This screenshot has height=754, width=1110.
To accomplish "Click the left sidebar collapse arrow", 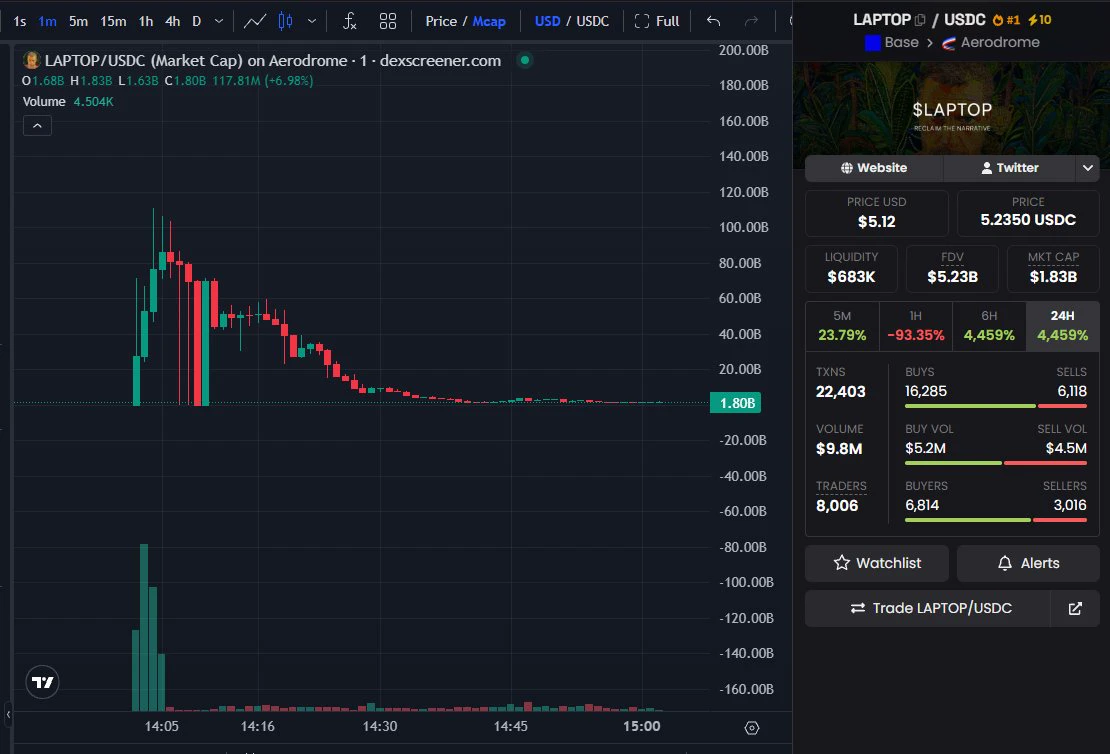I will 8,714.
